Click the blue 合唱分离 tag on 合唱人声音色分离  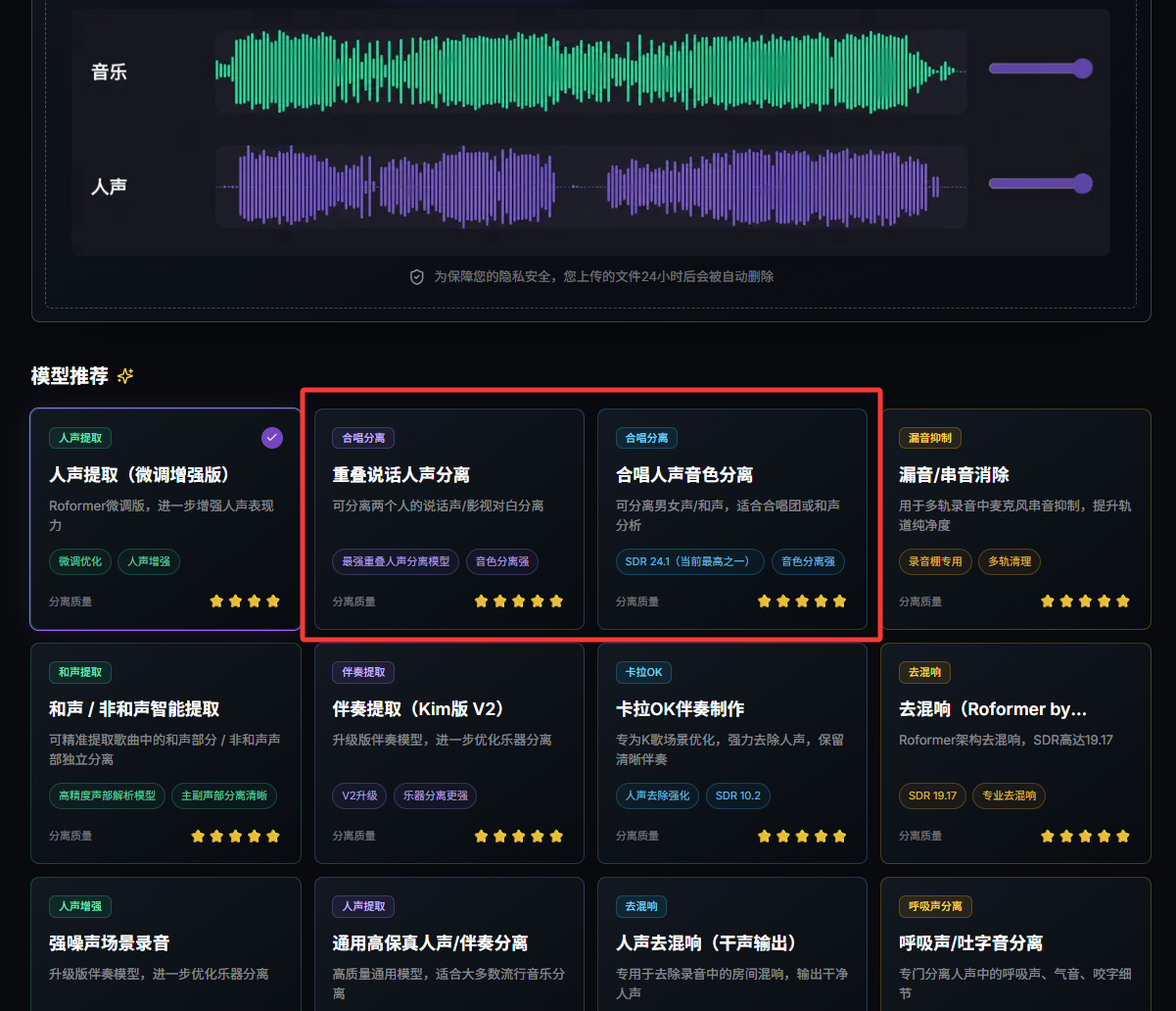(x=647, y=438)
